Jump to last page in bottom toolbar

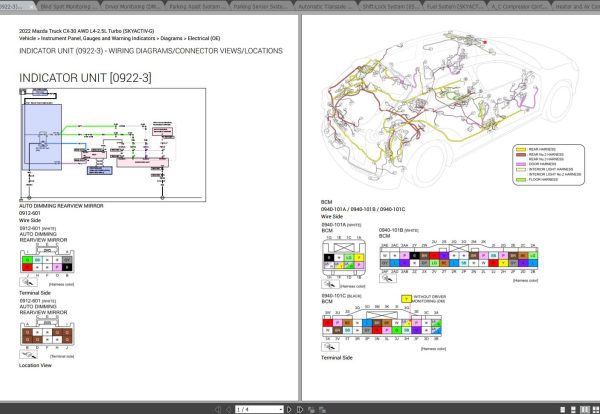click(300, 409)
